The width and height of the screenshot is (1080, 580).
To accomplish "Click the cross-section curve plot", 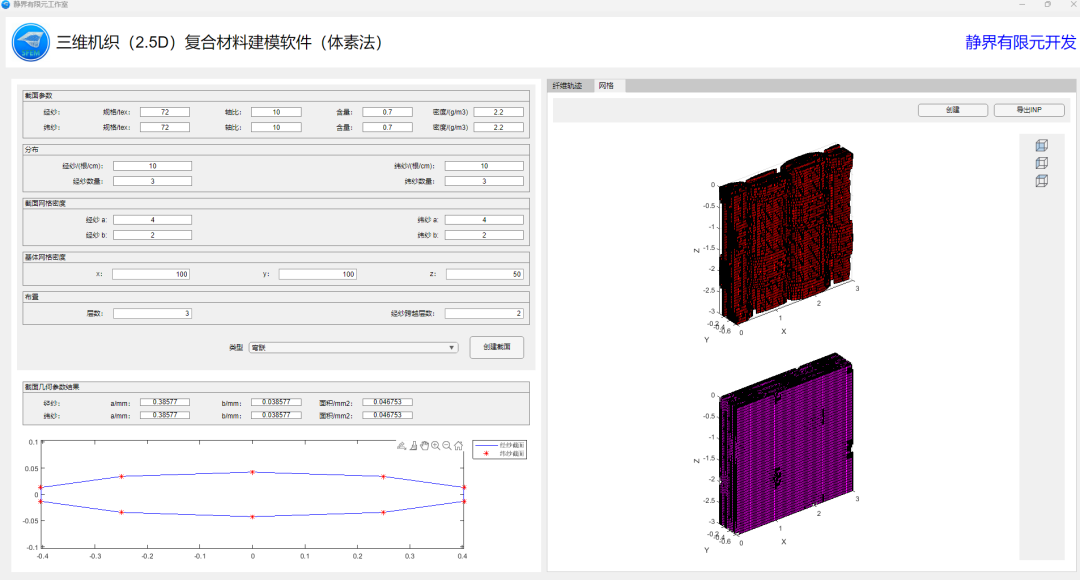I will click(252, 495).
